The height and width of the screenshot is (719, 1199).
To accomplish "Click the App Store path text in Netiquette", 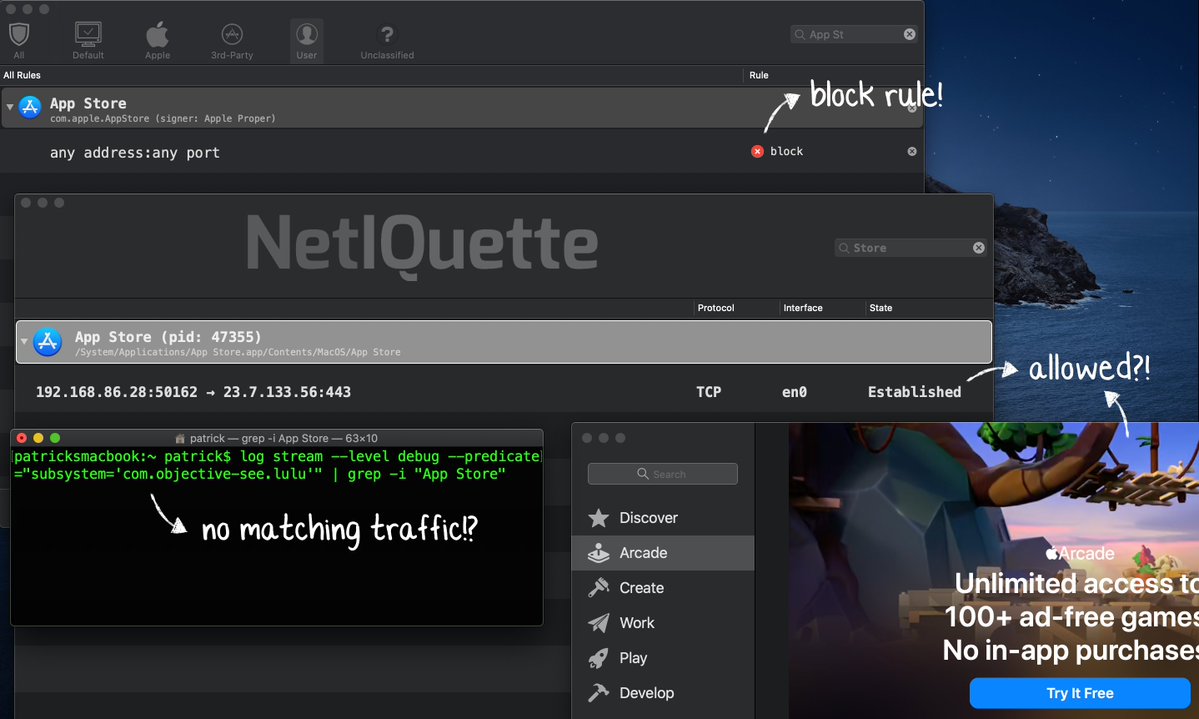I will tap(238, 352).
